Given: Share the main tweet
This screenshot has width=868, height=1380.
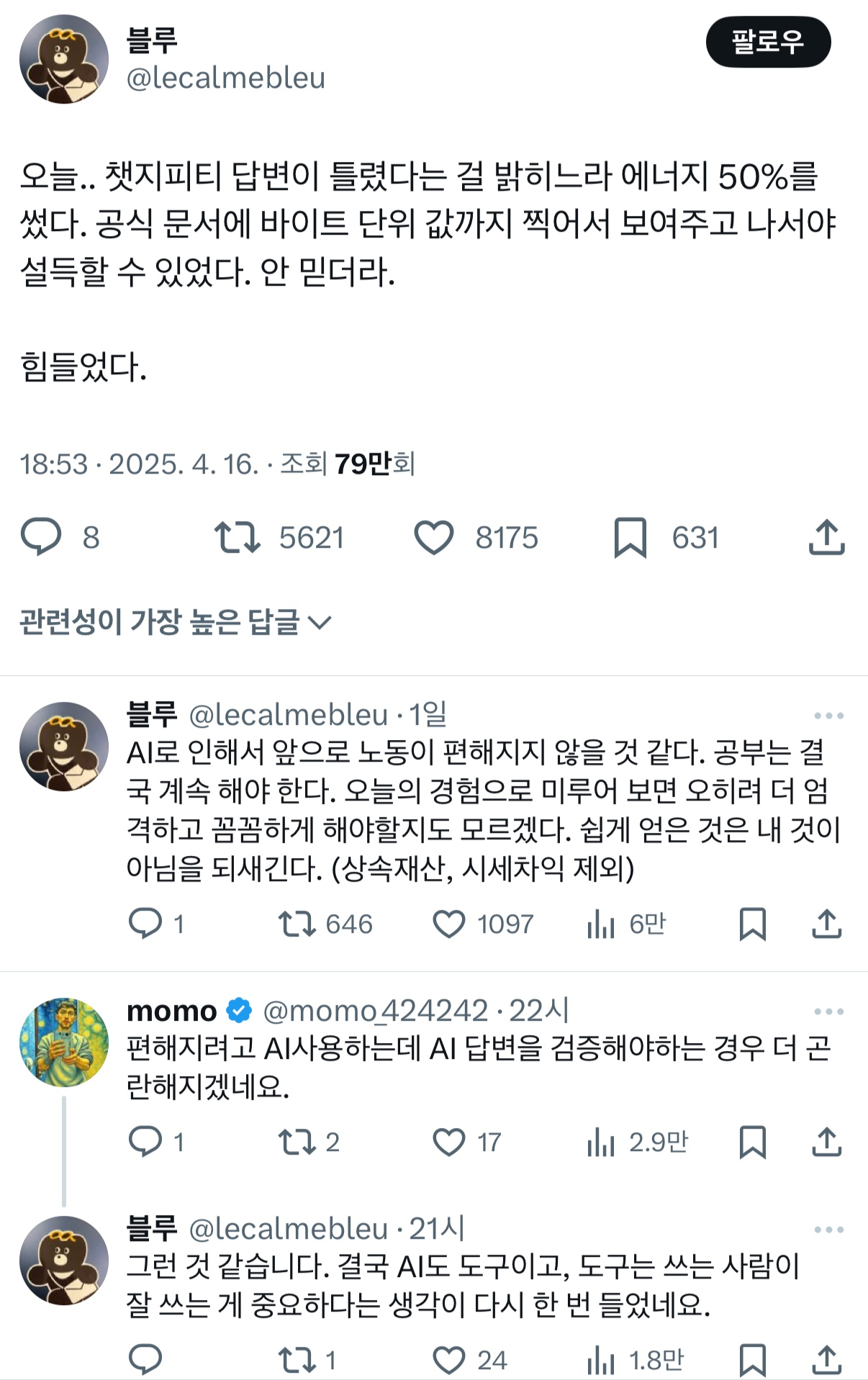Looking at the screenshot, I should (825, 536).
